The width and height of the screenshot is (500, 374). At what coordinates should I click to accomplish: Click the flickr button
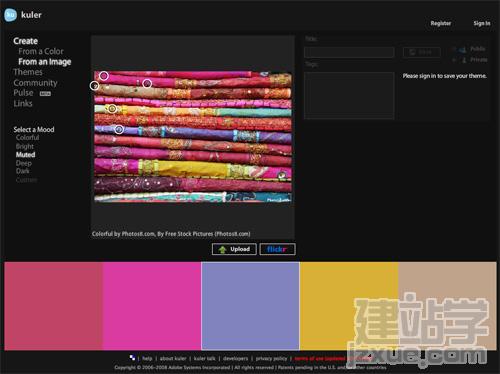(x=277, y=249)
